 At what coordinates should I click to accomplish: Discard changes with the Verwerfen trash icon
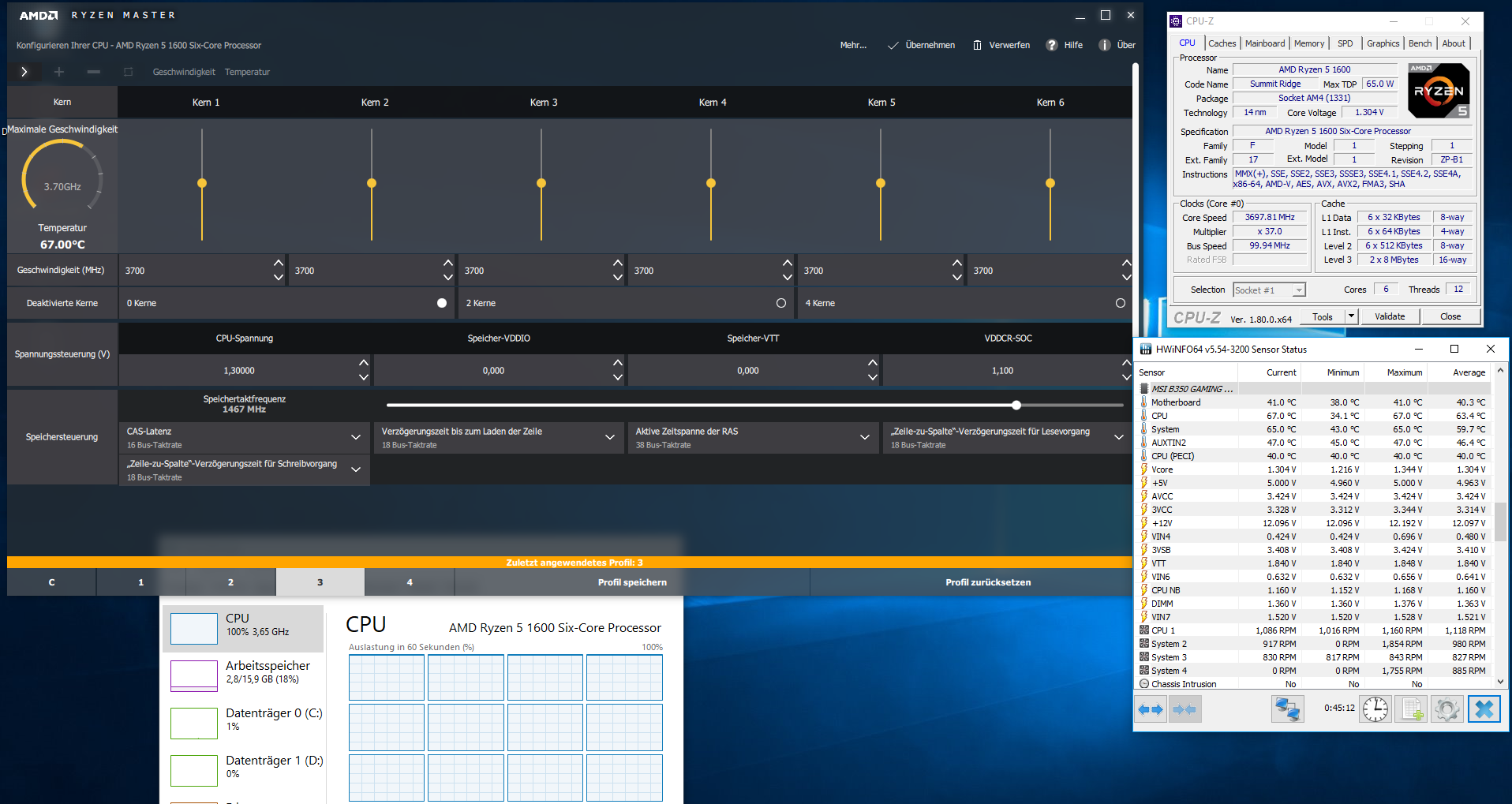(x=977, y=45)
